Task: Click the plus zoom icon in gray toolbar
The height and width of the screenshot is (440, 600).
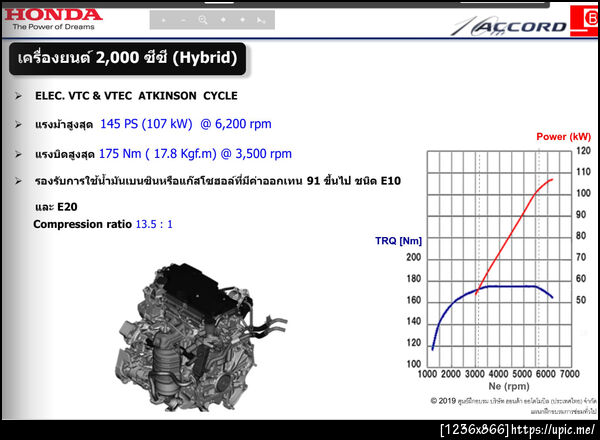Action: pos(163,20)
